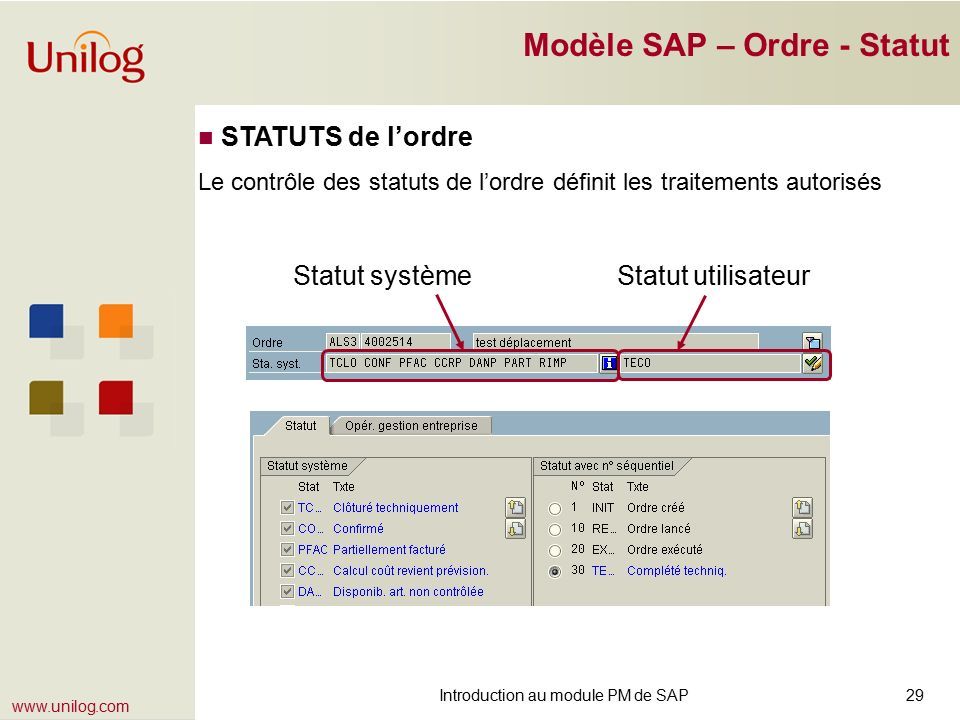Select the Ordre créé radio button
Viewport: 960px width, 720px height.
[x=555, y=509]
